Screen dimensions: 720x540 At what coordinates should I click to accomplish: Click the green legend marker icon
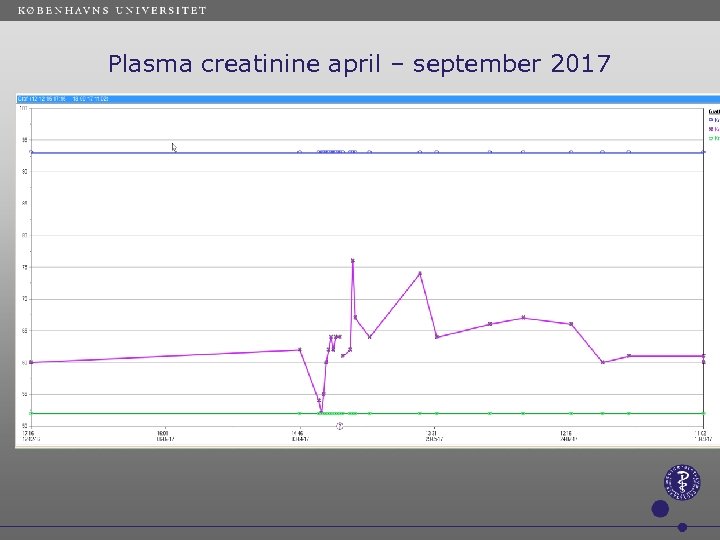(x=711, y=138)
